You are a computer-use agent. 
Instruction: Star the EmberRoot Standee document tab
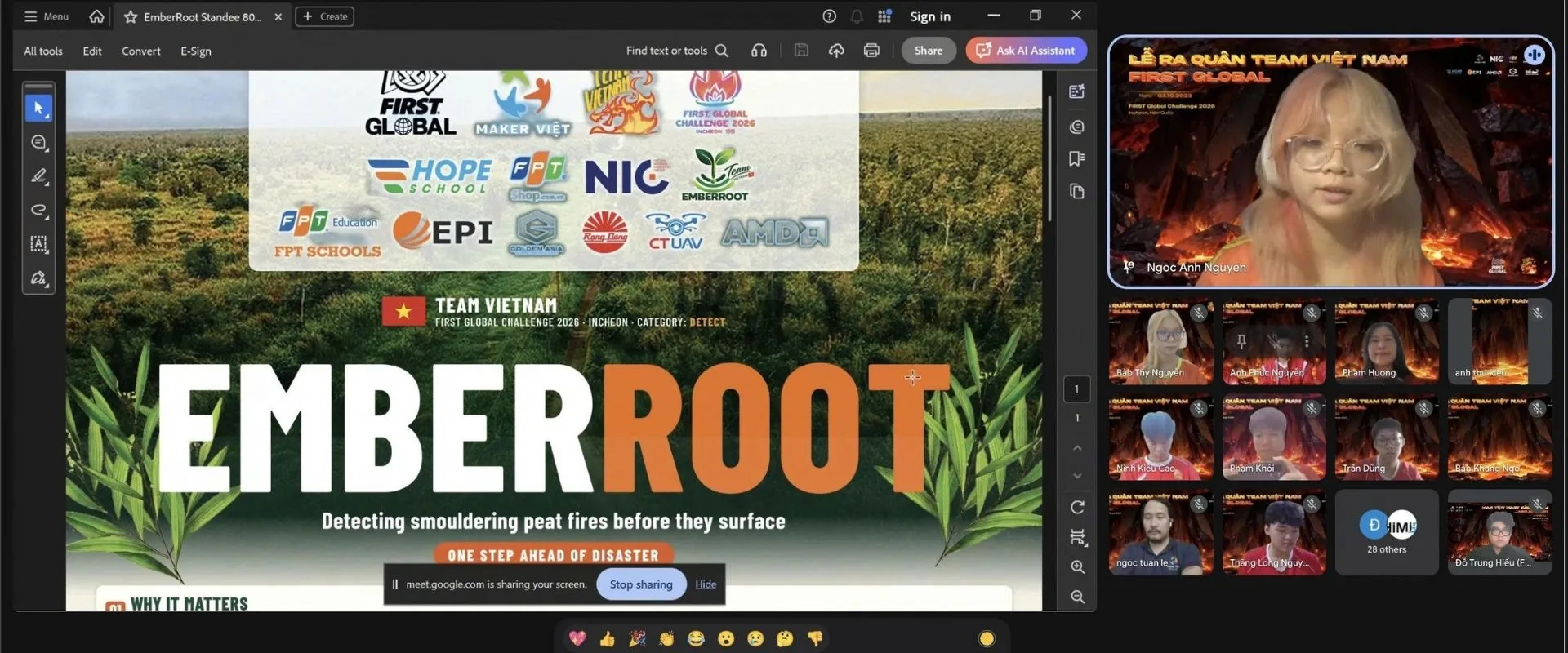[x=130, y=16]
